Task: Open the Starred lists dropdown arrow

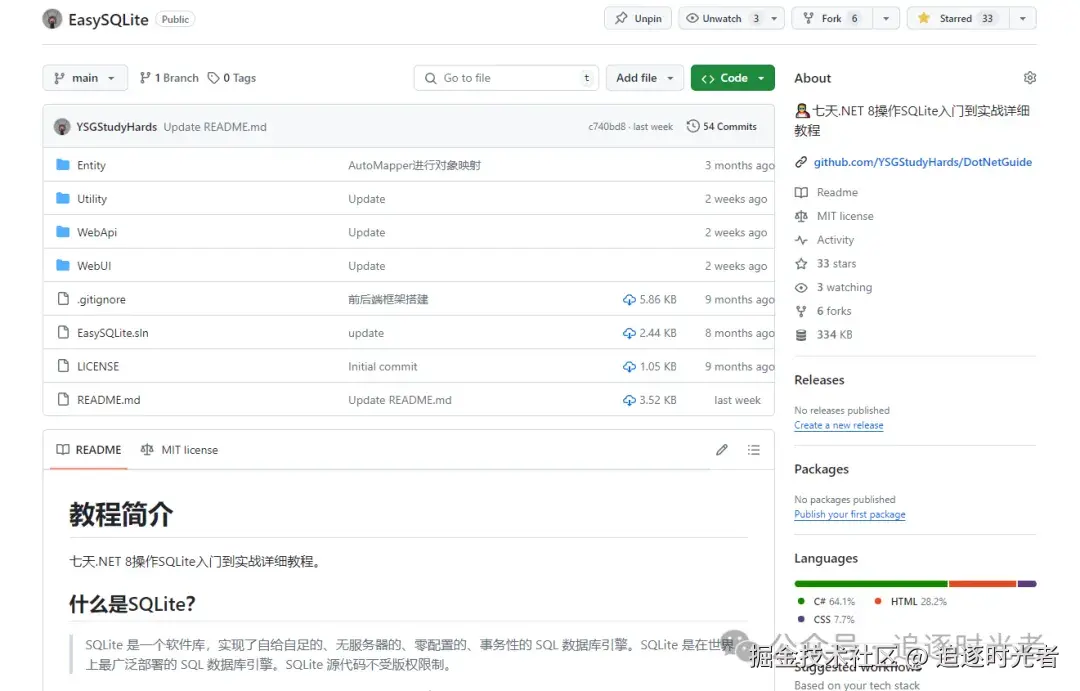Action: coord(1023,19)
